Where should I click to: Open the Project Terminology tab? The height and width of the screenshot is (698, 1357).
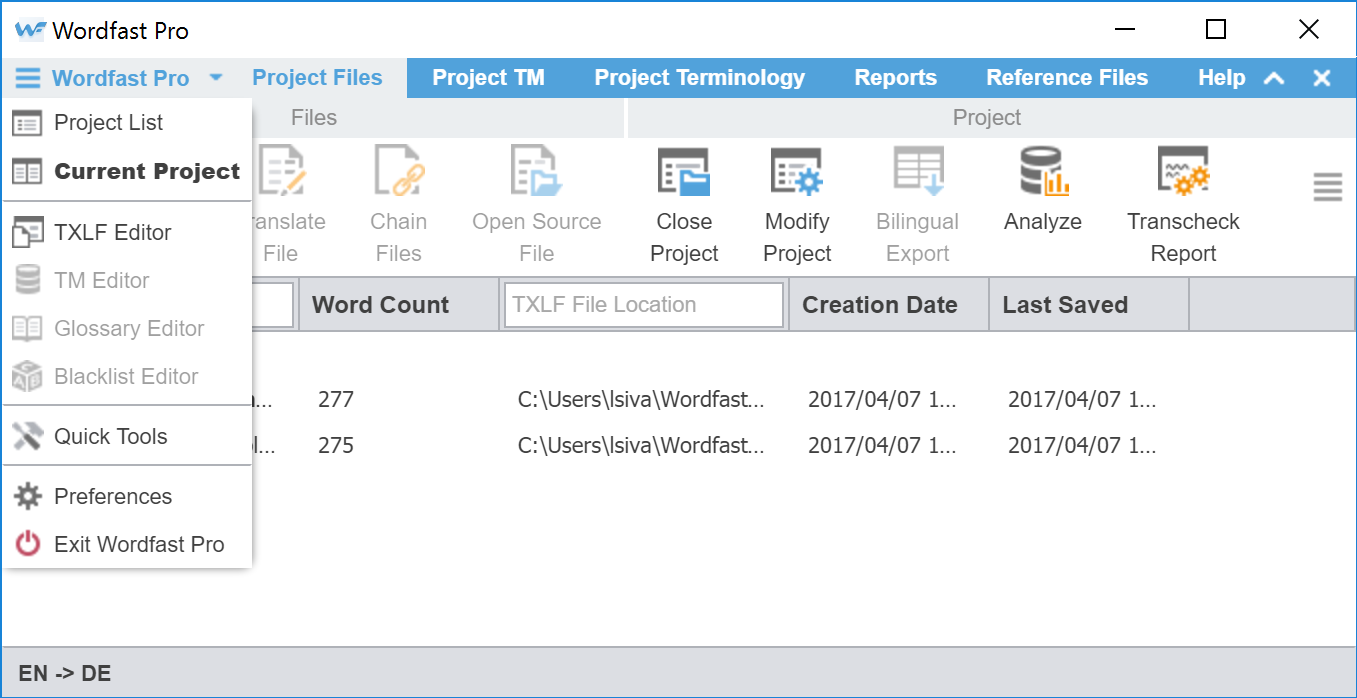[x=699, y=78]
